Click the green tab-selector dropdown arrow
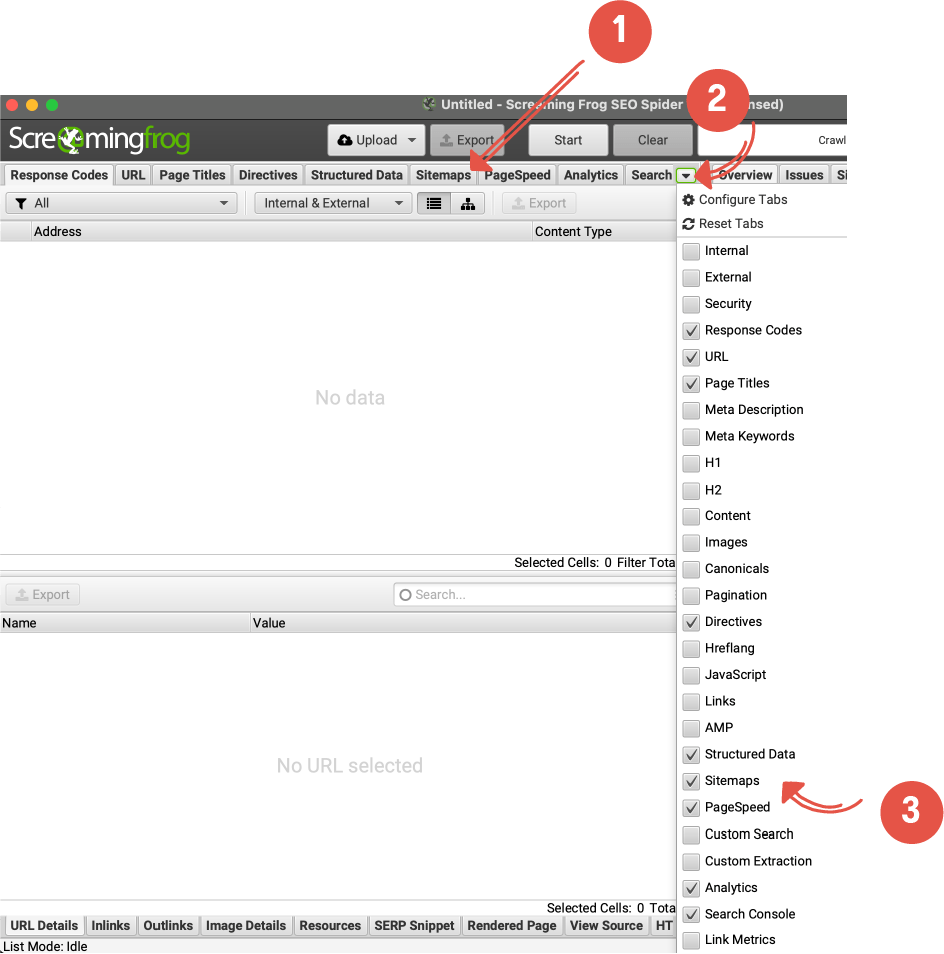Screen dimensions: 944x954 [685, 176]
